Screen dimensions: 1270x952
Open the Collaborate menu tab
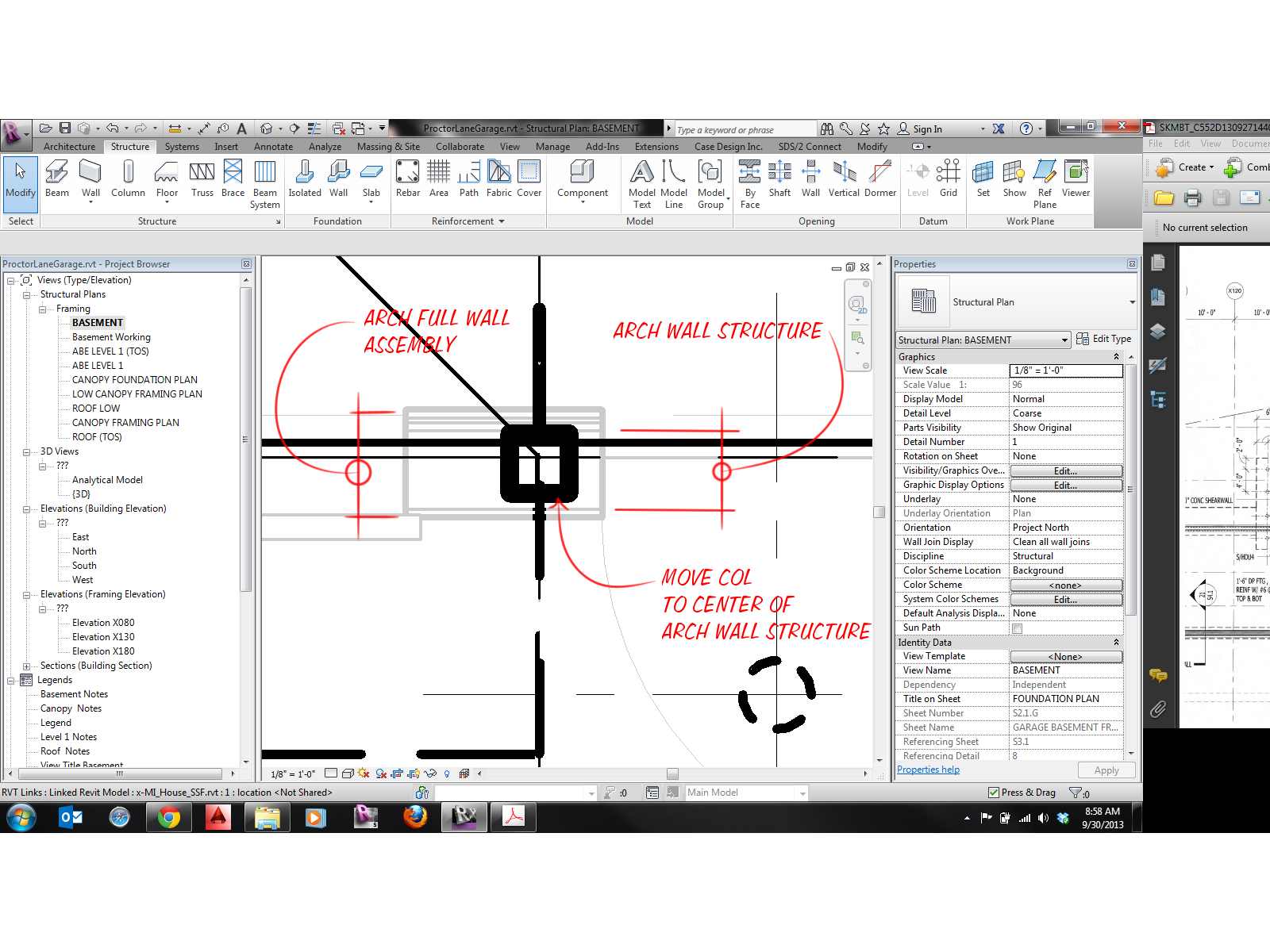pyautogui.click(x=460, y=146)
